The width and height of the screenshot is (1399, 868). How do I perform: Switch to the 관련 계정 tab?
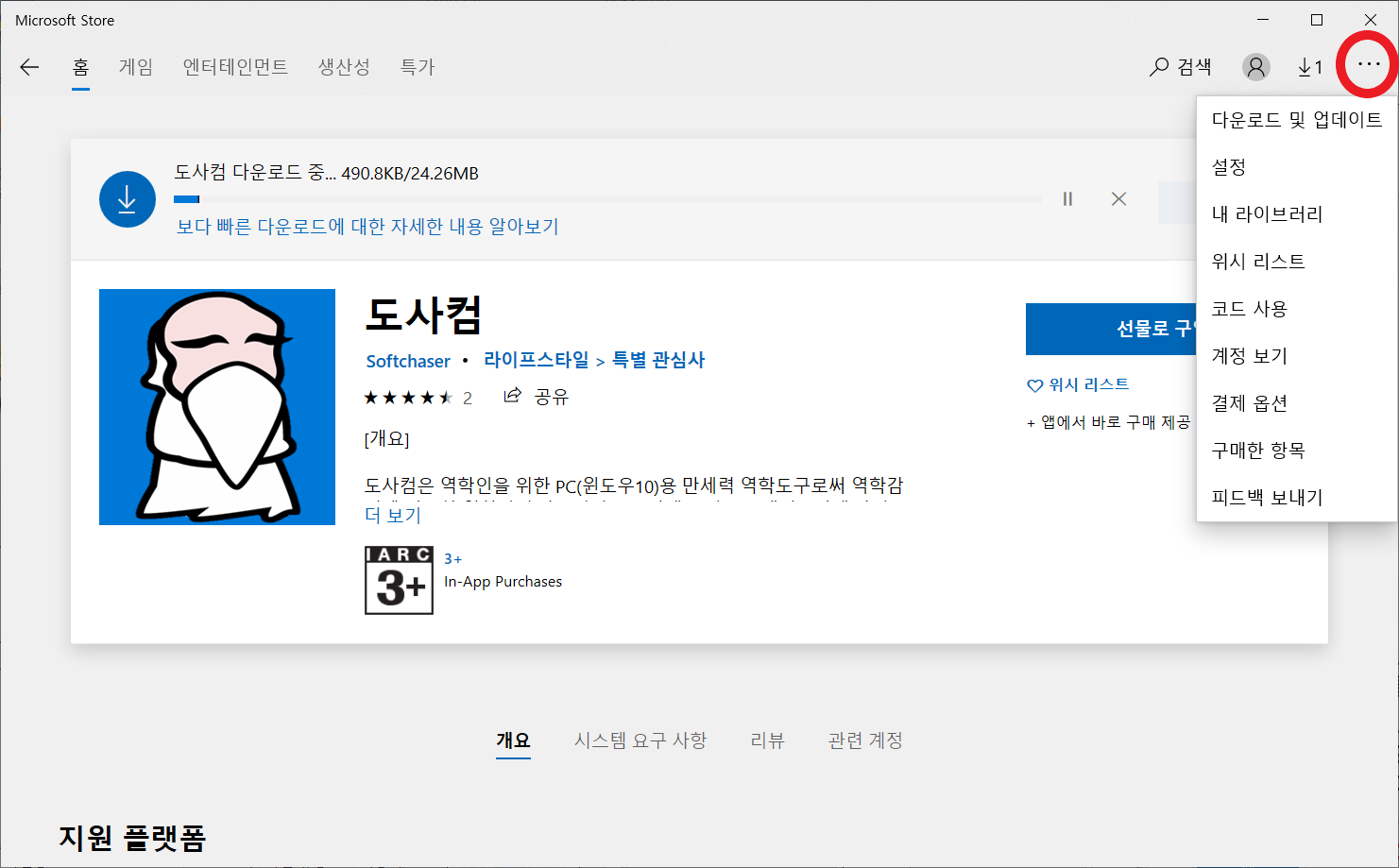pyautogui.click(x=865, y=740)
